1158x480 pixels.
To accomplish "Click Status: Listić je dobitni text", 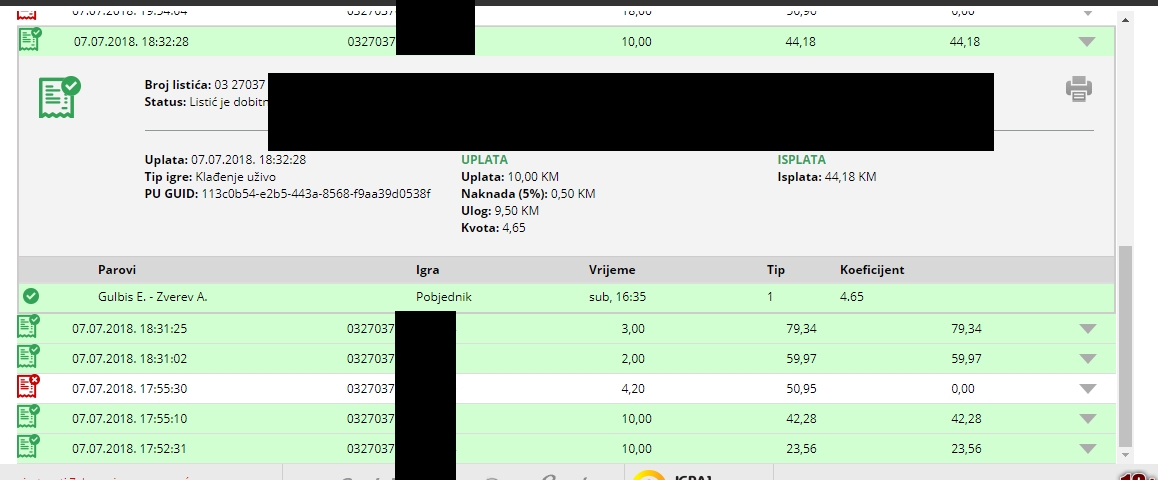I will tap(206, 102).
